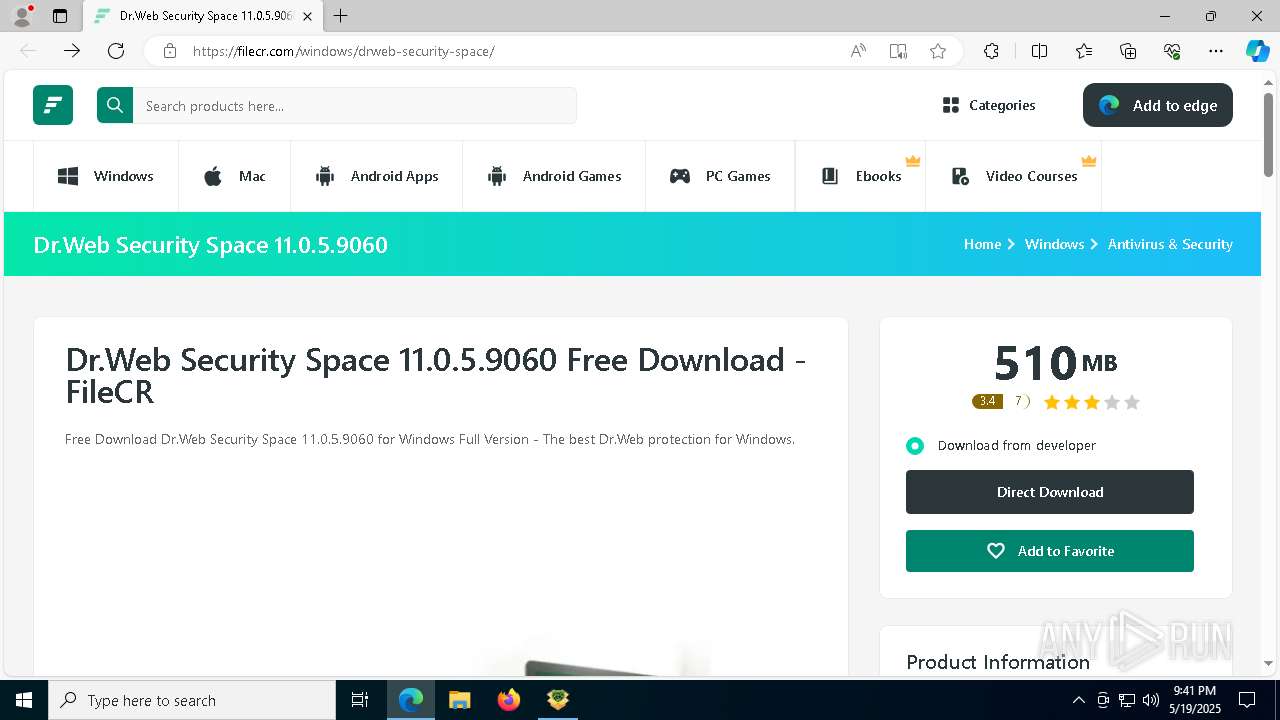This screenshot has height=720, width=1280.
Task: Open the Collections icon in toolbar
Action: tap(1128, 51)
